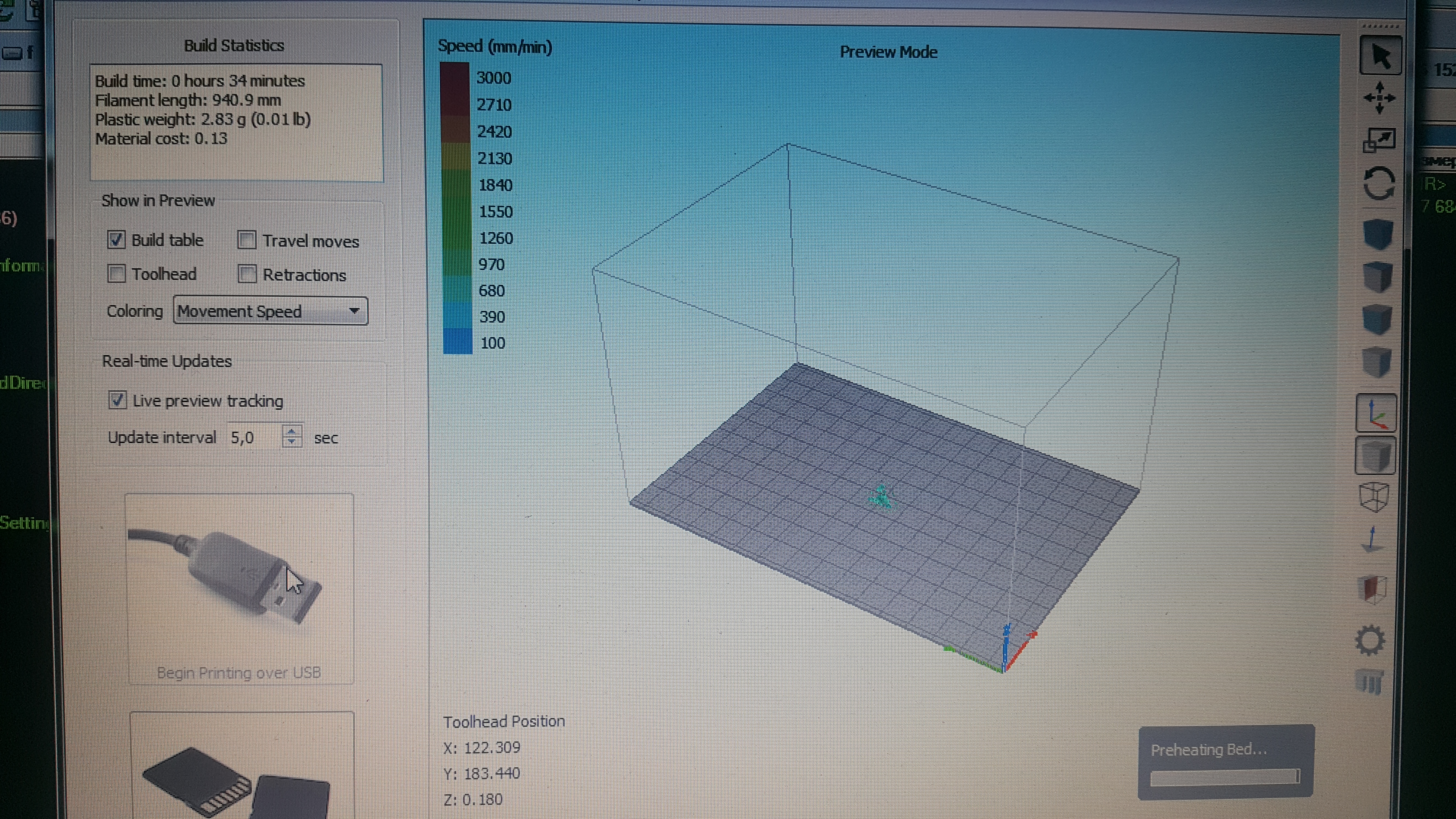Switch to side view cube icon
The image size is (1456, 819).
click(x=1376, y=362)
